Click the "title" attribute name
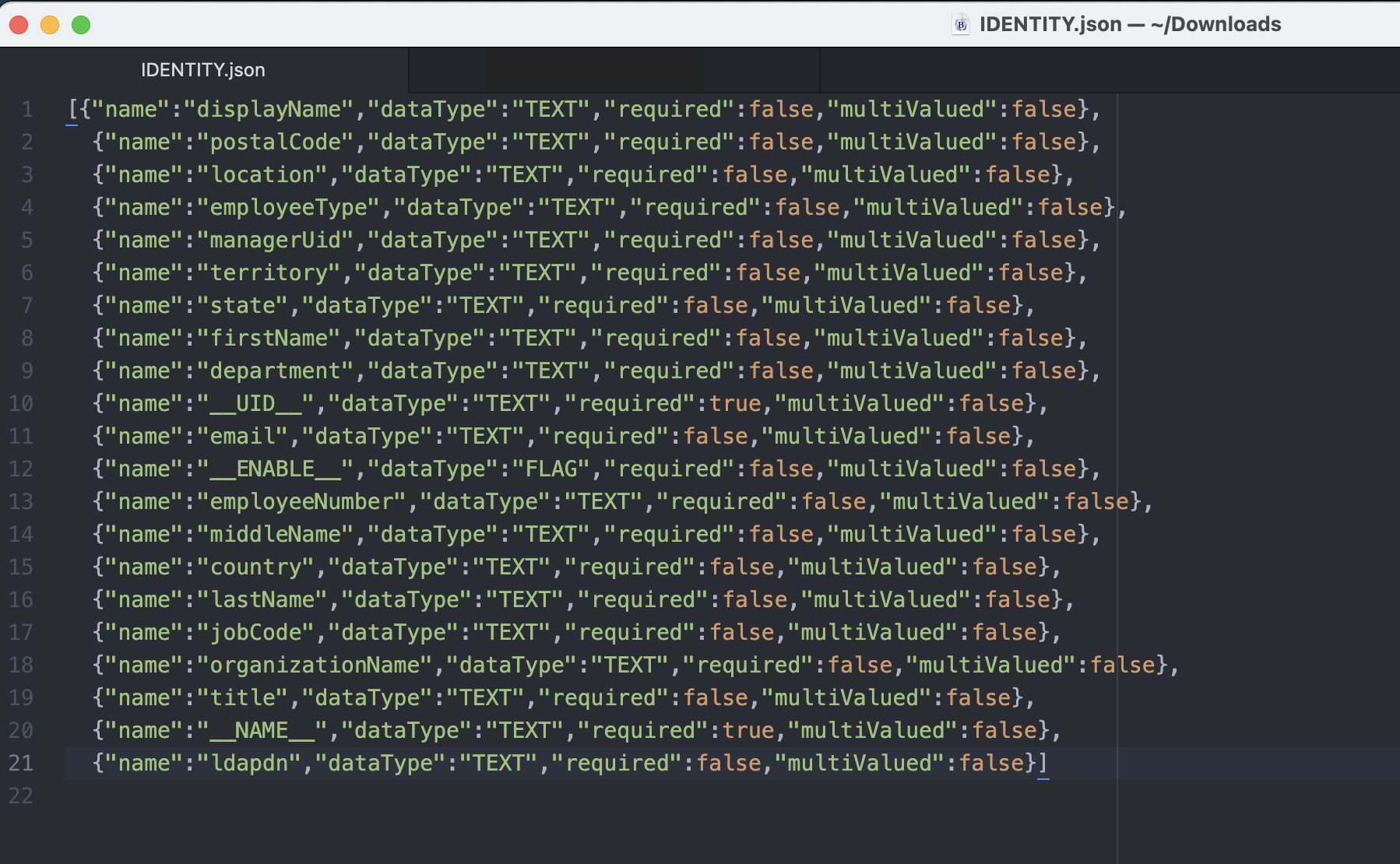 click(244, 698)
